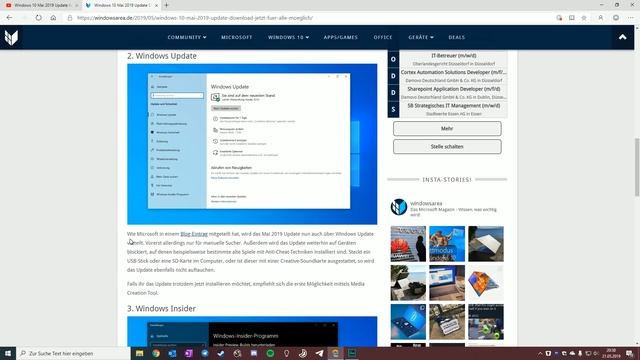Viewport: 640px width, 360px height.
Task: Open OneNote from the taskbar
Action: [189, 353]
